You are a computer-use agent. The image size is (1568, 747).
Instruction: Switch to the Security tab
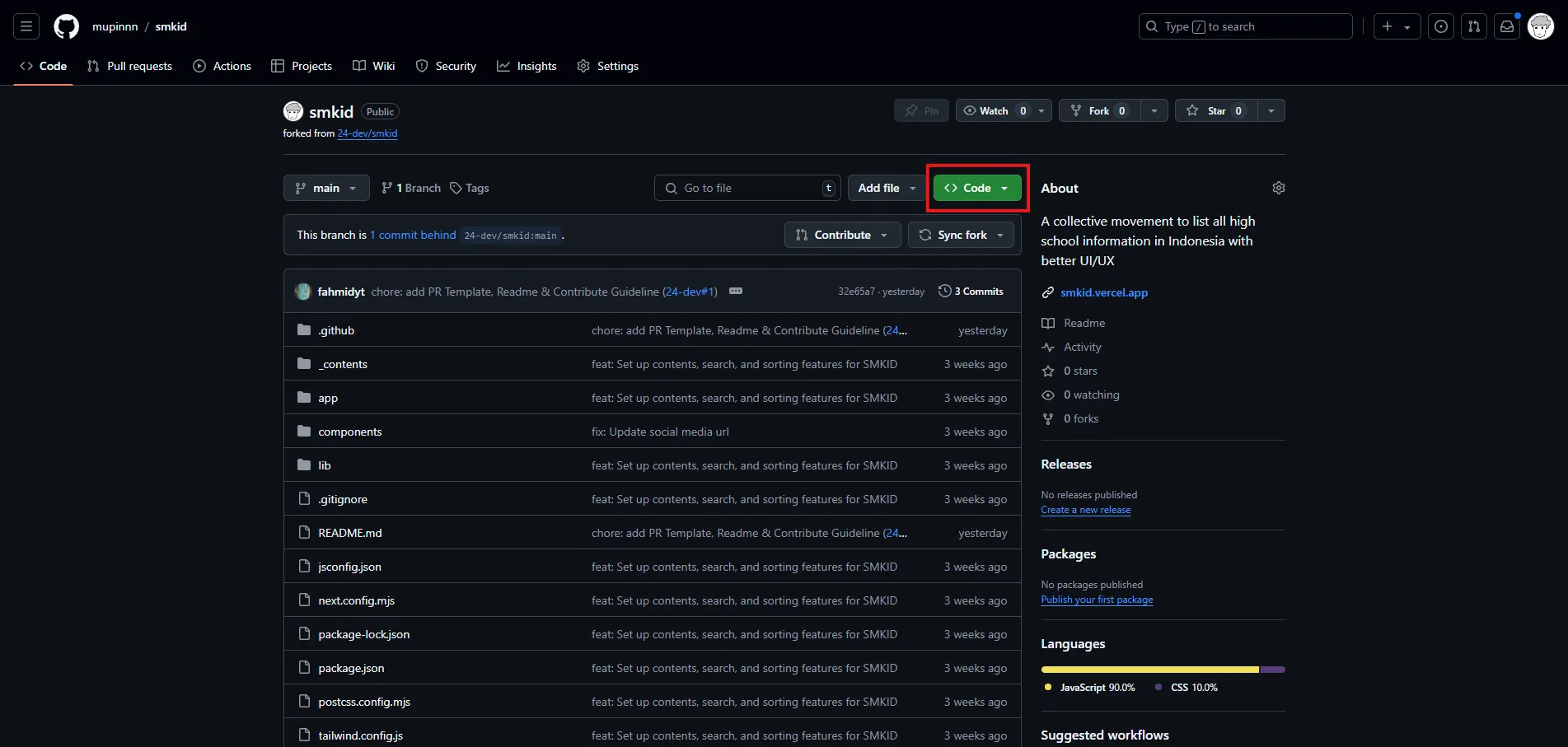446,66
